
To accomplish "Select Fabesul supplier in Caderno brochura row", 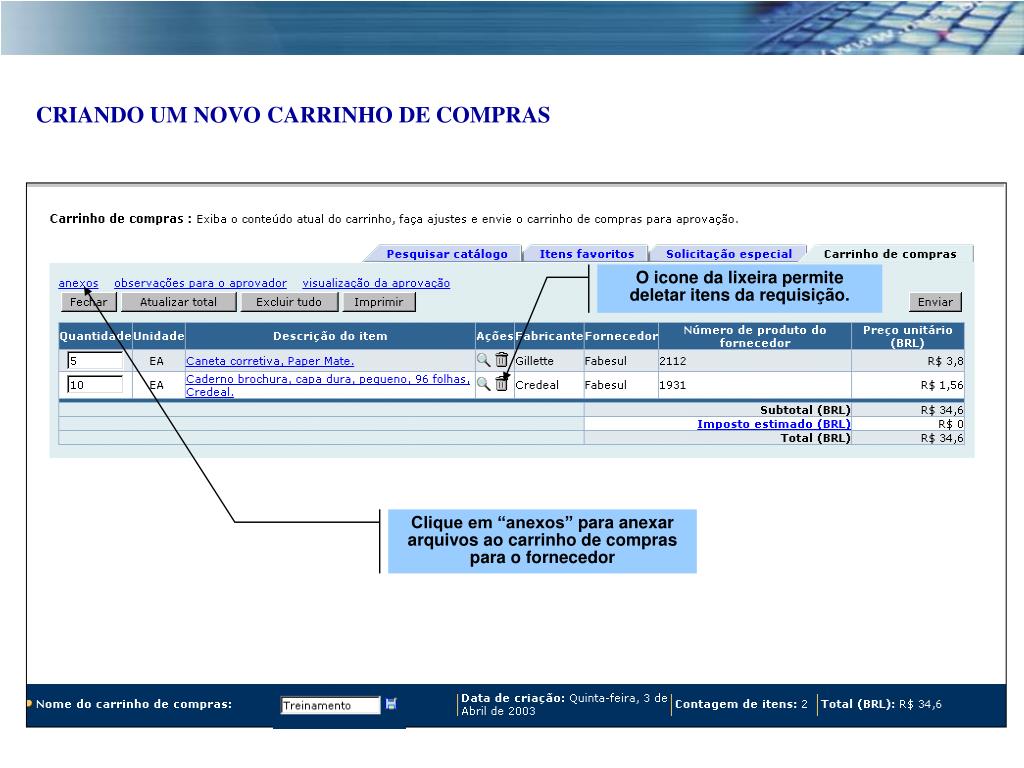I will (x=605, y=385).
